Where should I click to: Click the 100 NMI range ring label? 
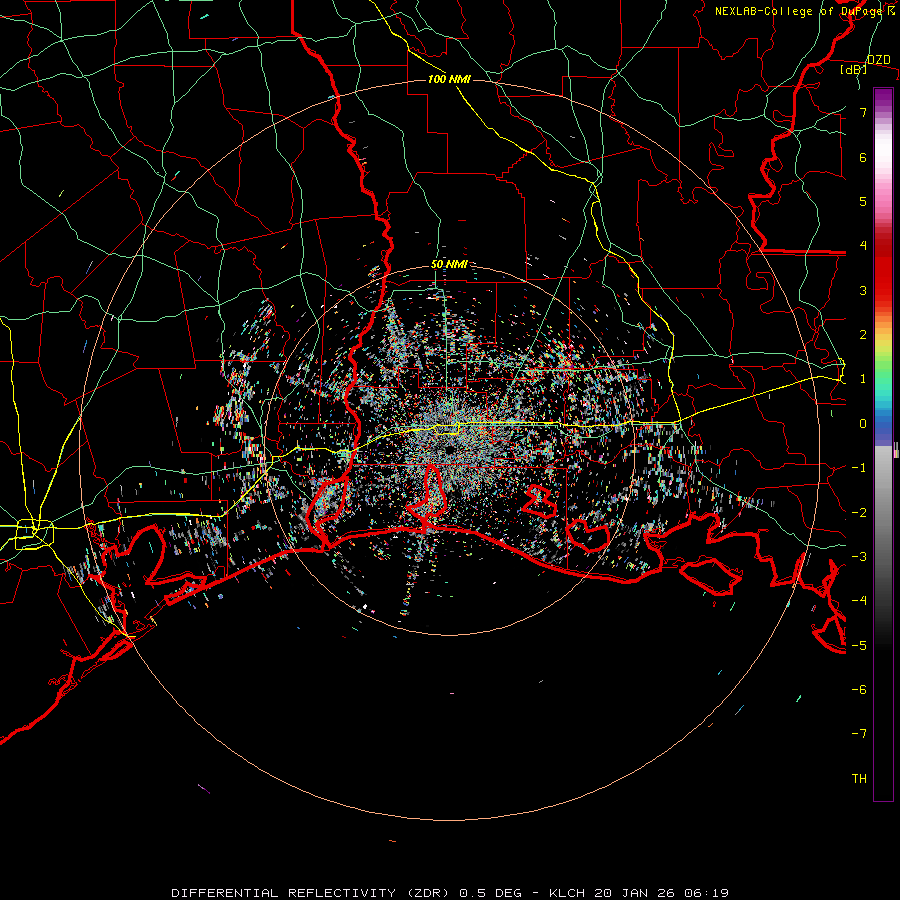pyautogui.click(x=449, y=79)
